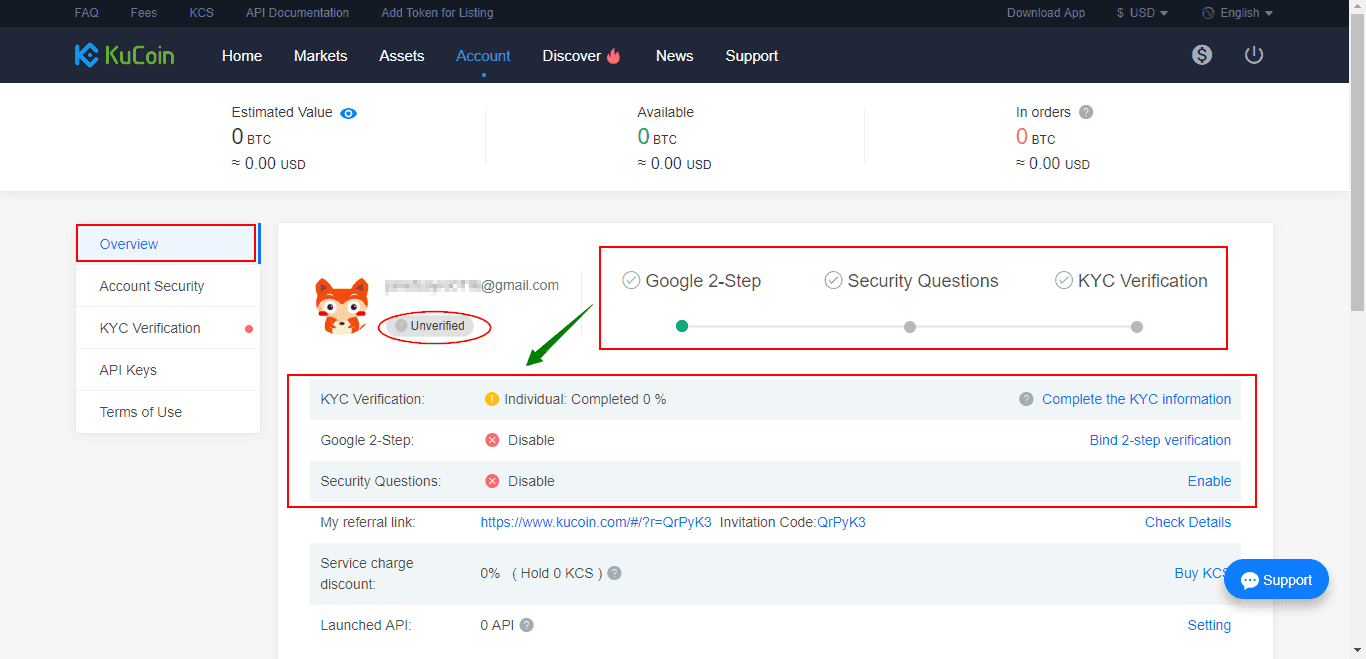Image resolution: width=1366 pixels, height=659 pixels.
Task: Click question mark beside Complete the KYC information
Action: tap(1026, 399)
